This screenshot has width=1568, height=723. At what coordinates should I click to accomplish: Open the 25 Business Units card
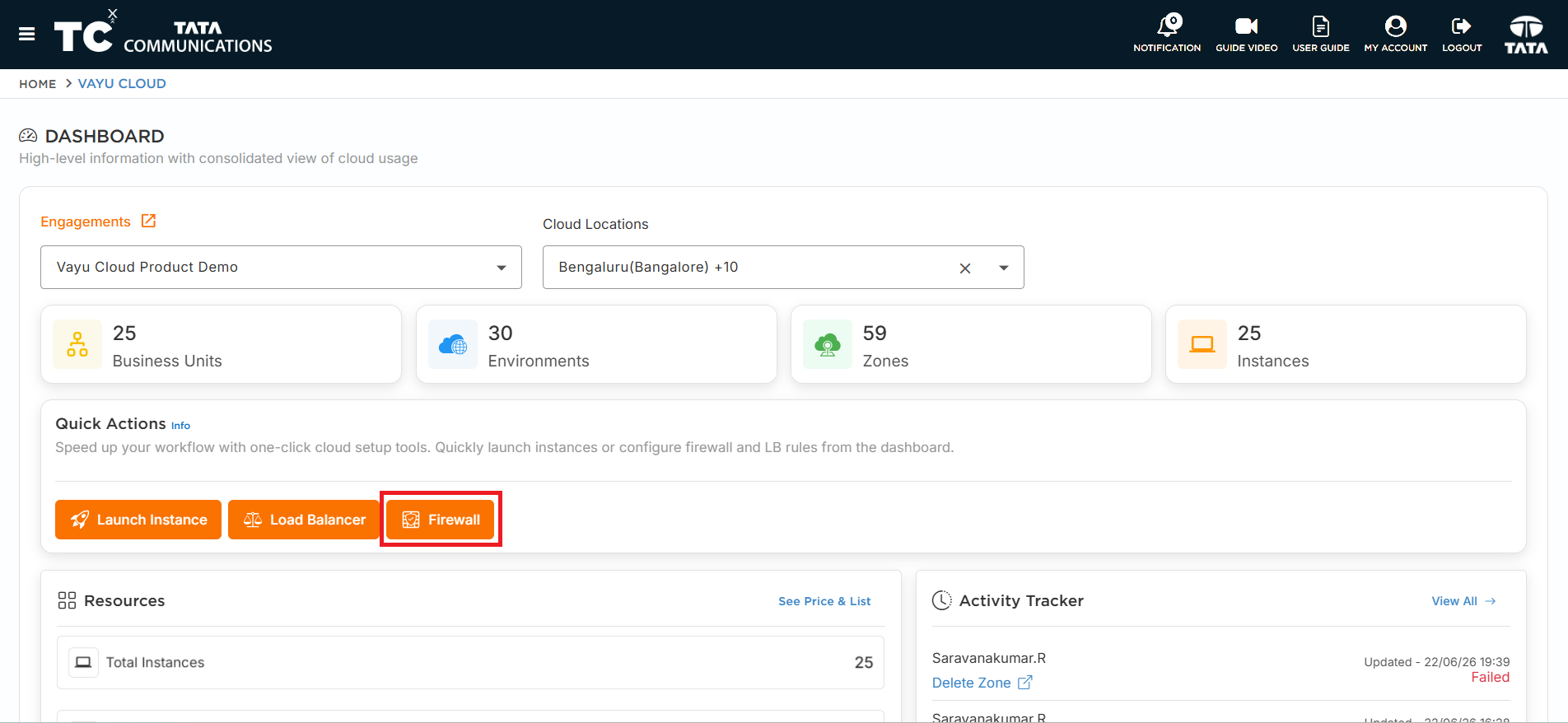221,344
